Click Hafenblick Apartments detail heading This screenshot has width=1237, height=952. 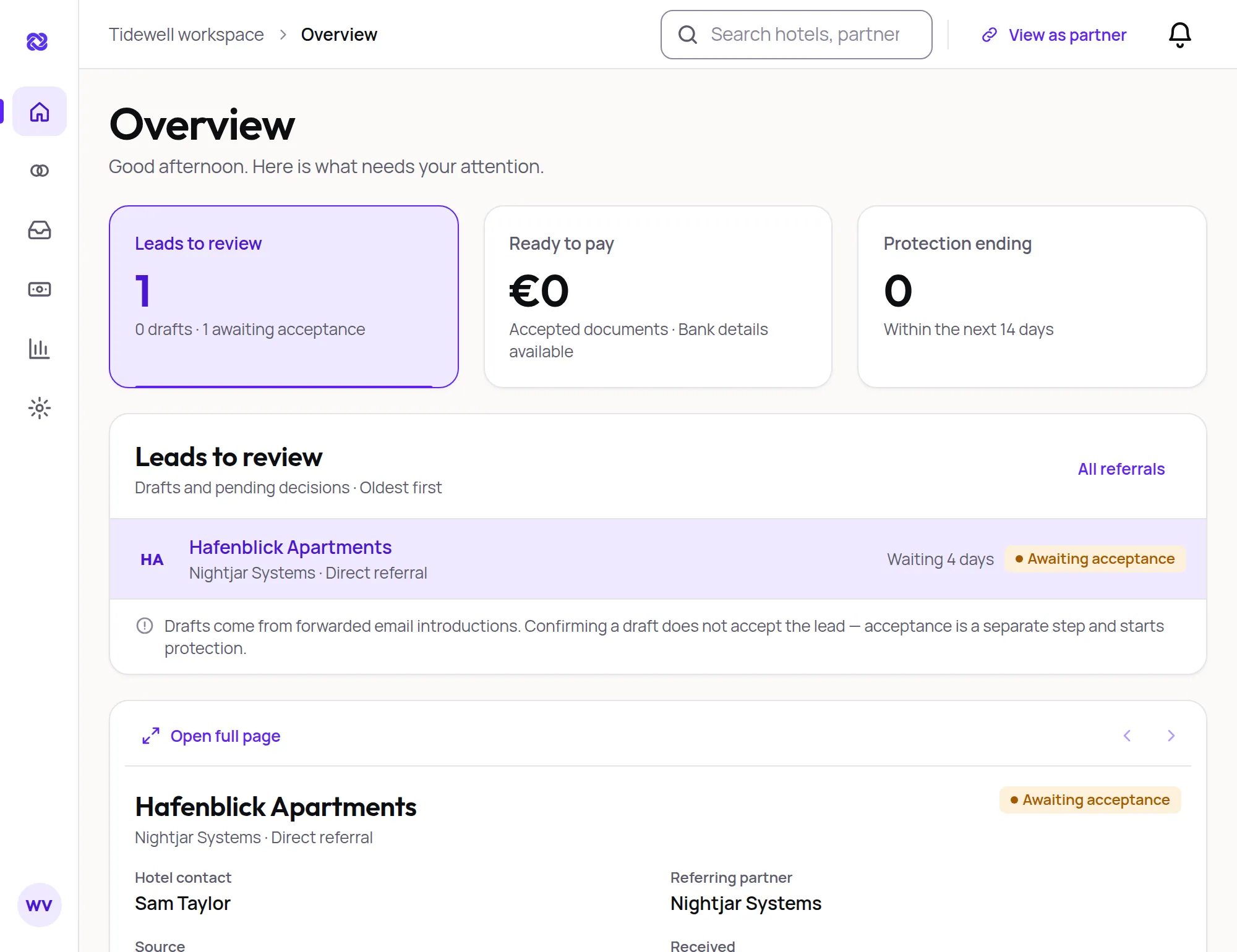[x=276, y=807]
